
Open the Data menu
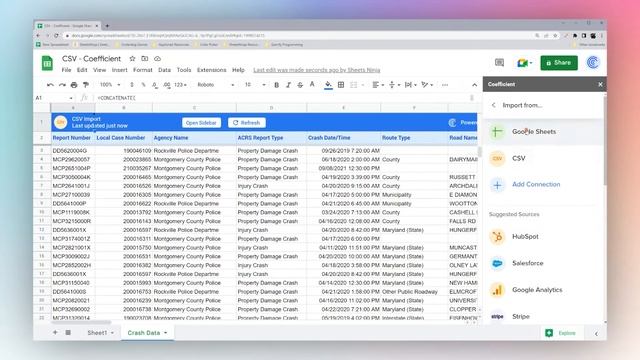[x=164, y=70]
